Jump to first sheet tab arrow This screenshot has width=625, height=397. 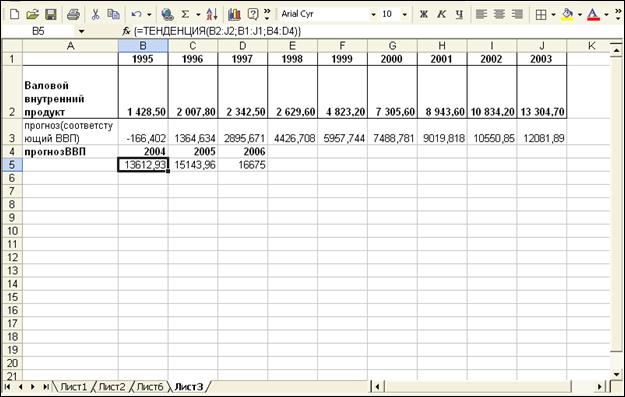(x=7, y=387)
